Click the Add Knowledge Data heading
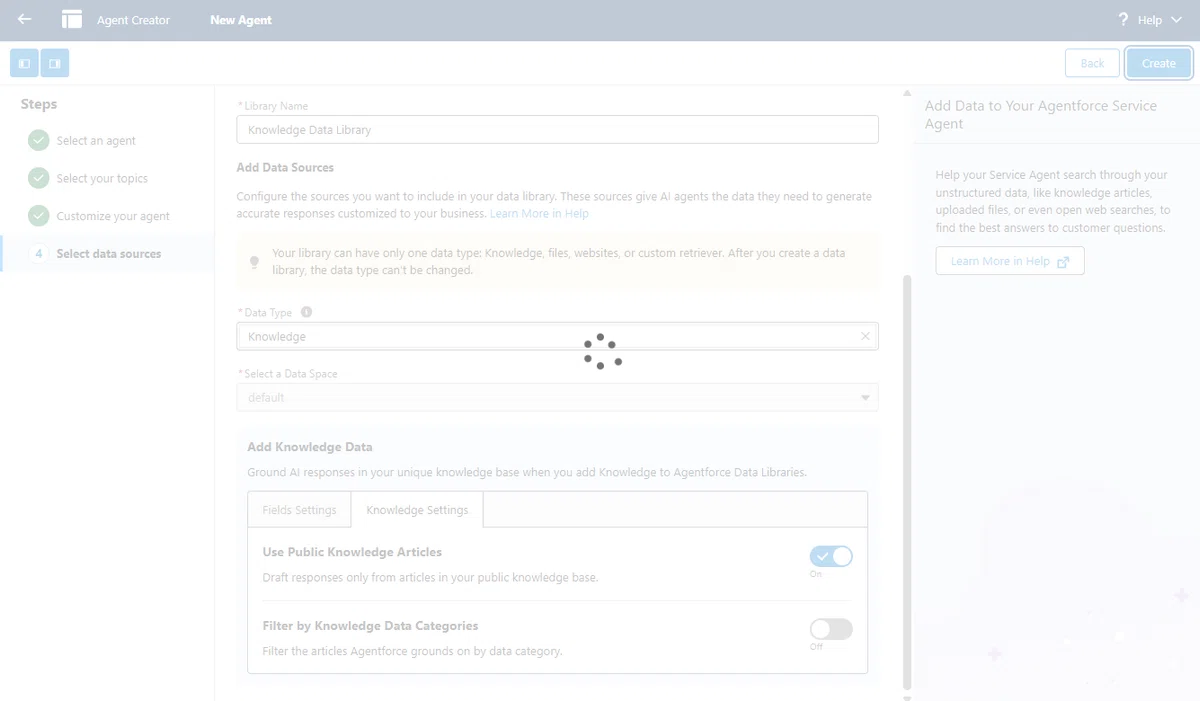Screen dimensions: 1200x701 pyautogui.click(x=310, y=447)
